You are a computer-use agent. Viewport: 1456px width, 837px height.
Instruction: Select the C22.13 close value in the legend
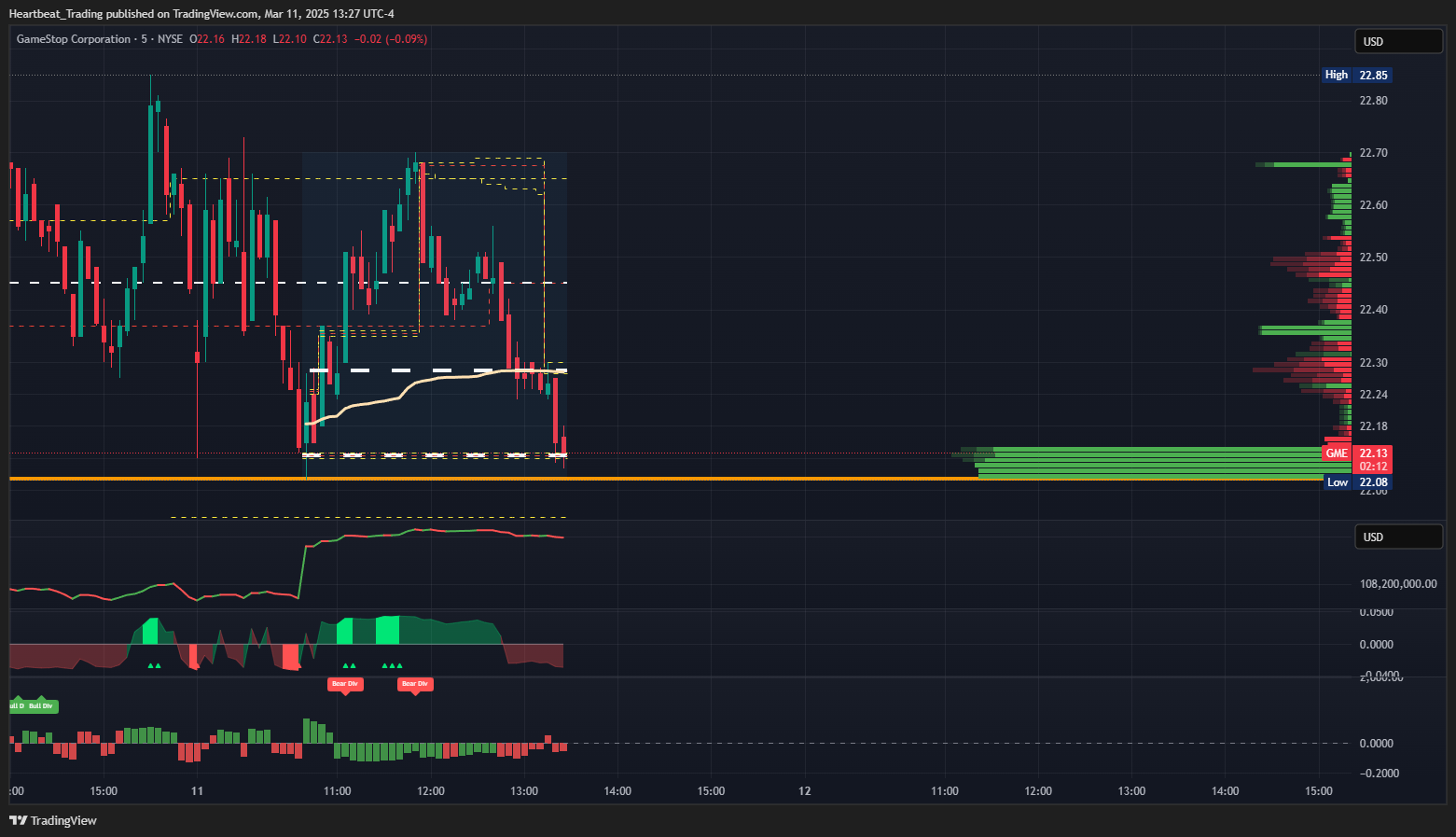click(330, 39)
